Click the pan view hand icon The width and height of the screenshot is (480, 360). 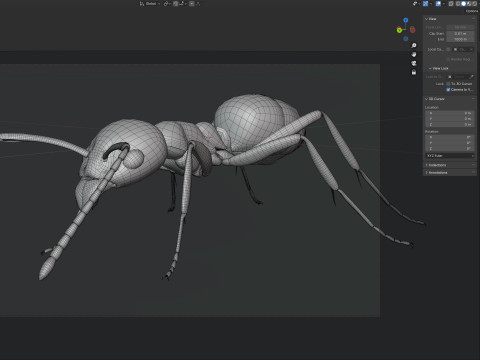coord(414,54)
